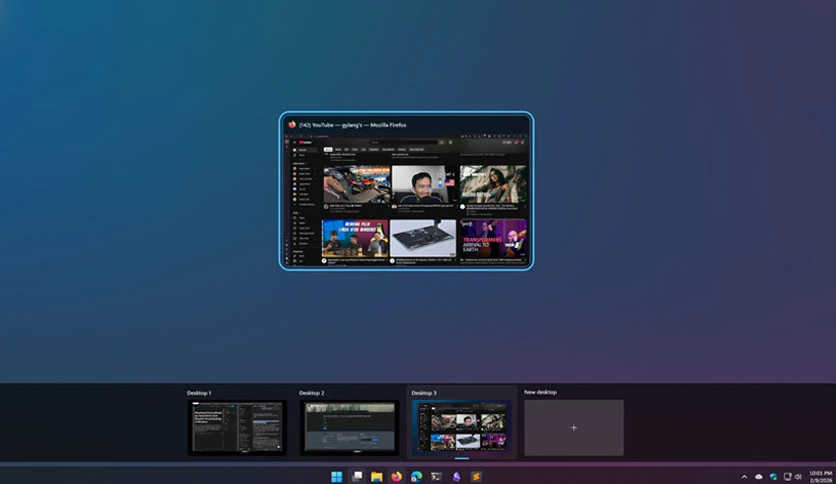Viewport: 836px width, 484px height.
Task: Open the purple Obsidian taskbar icon
Action: pos(456,477)
